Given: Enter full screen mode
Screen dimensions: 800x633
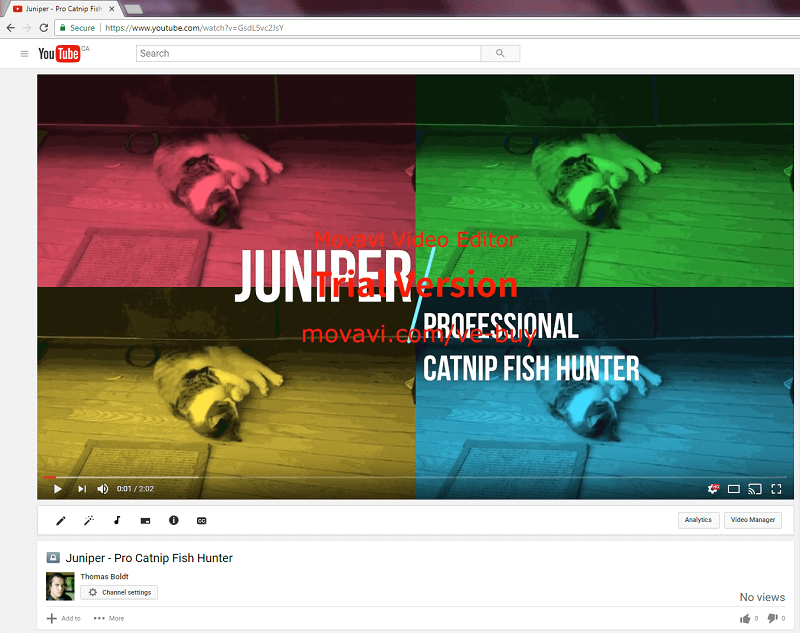Looking at the screenshot, I should pos(776,489).
